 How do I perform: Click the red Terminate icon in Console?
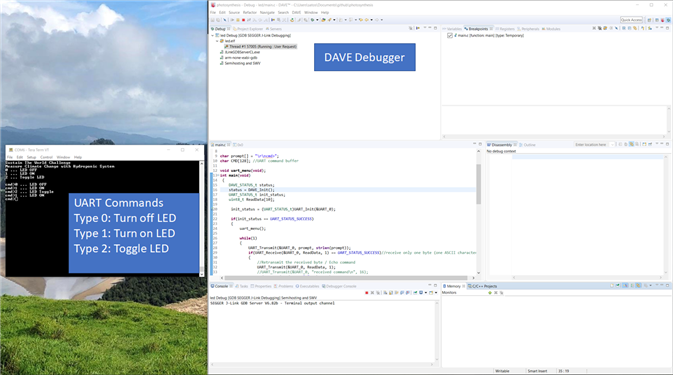pyautogui.click(x=367, y=293)
